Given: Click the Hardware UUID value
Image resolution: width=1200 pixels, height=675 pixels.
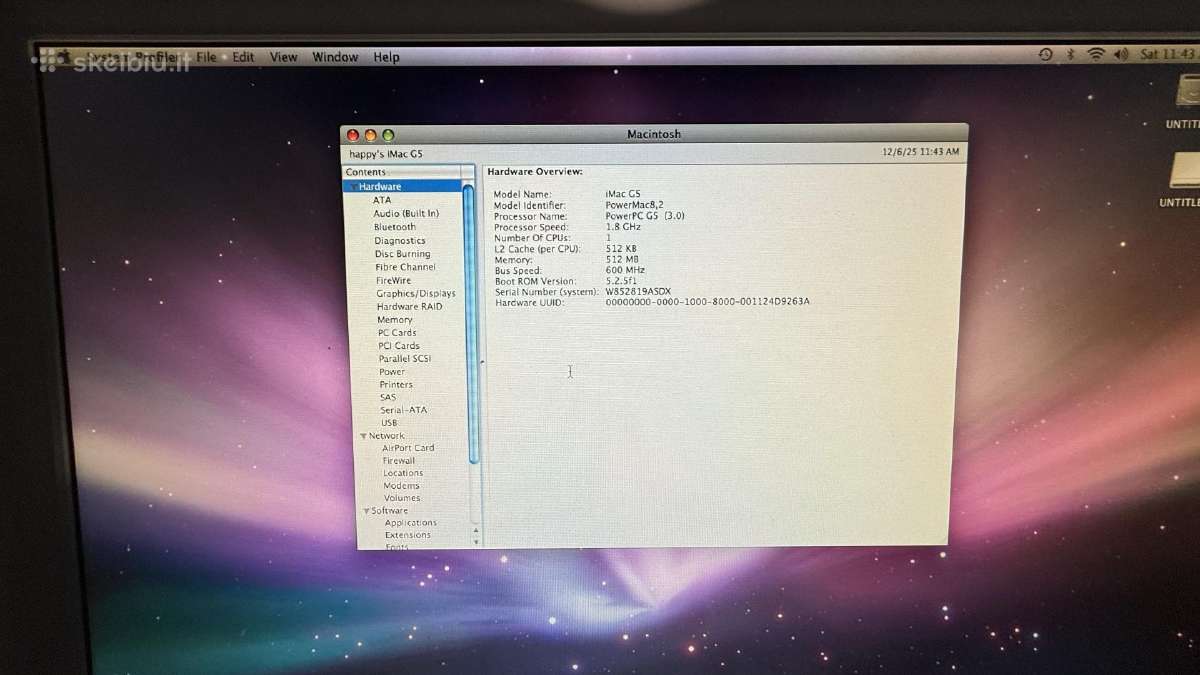Looking at the screenshot, I should coord(707,302).
